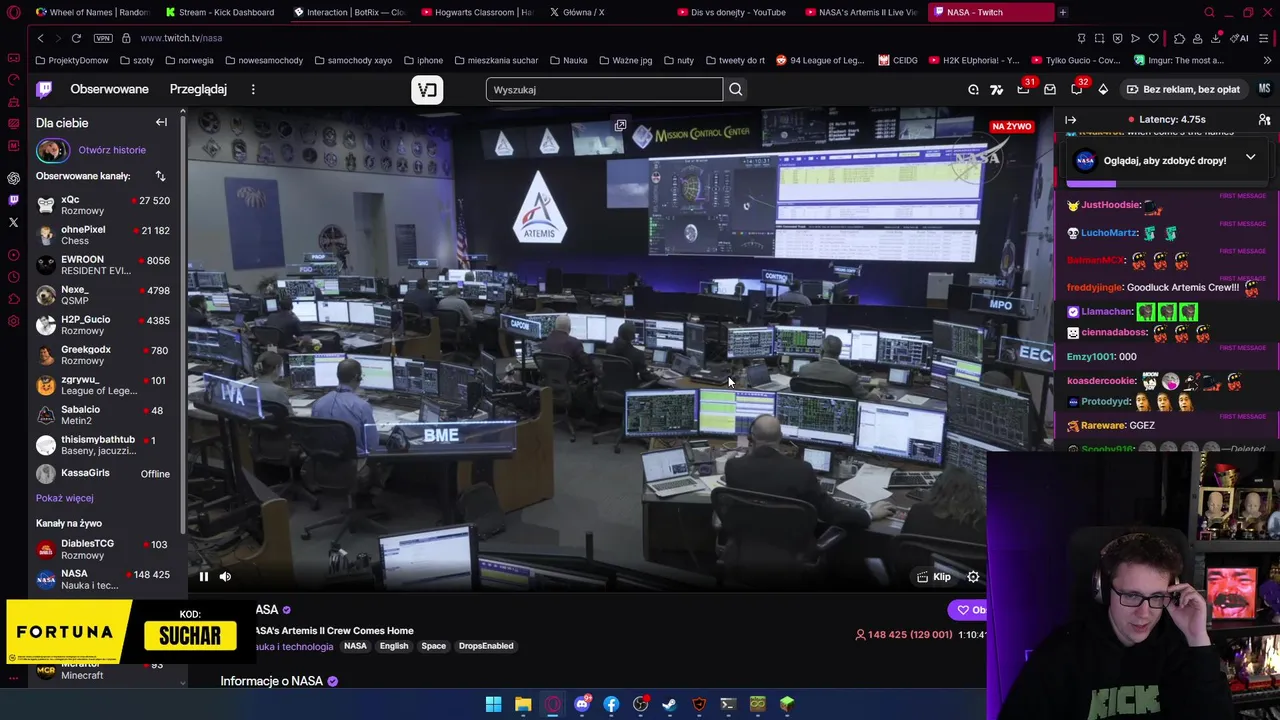This screenshot has width=1280, height=720.
Task: Mute the stream with the speaker icon
Action: click(225, 576)
